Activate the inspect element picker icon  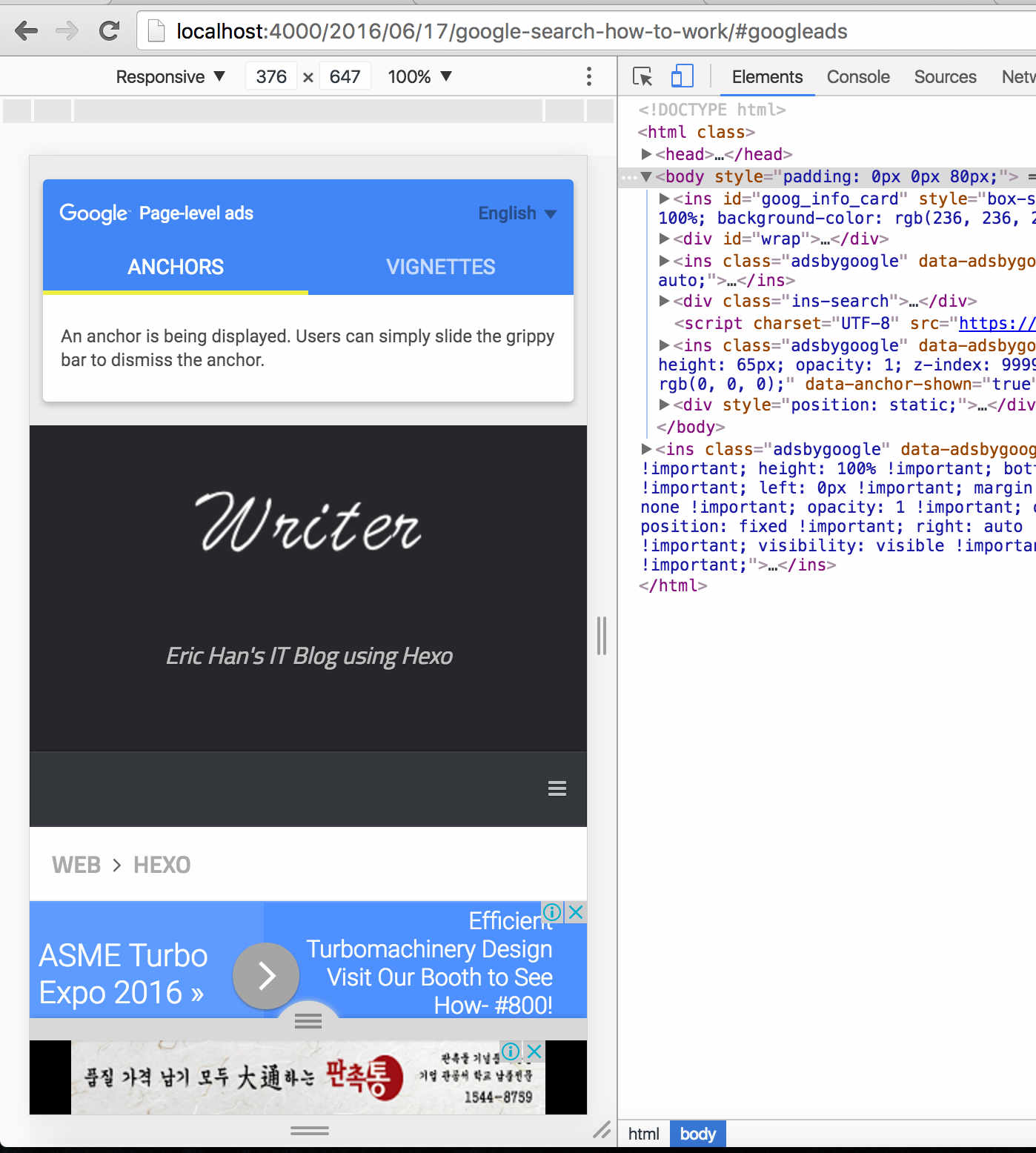(x=642, y=77)
